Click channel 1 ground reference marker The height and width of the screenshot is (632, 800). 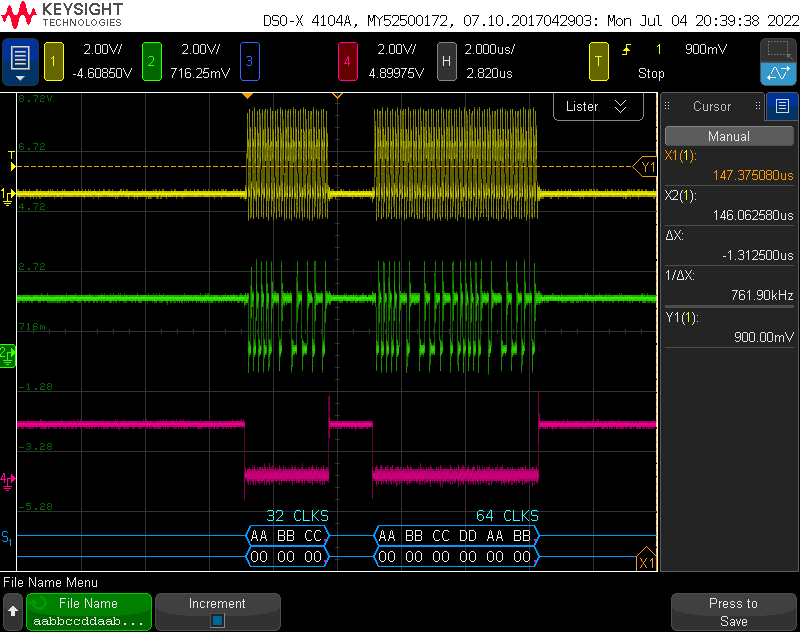coord(8,196)
